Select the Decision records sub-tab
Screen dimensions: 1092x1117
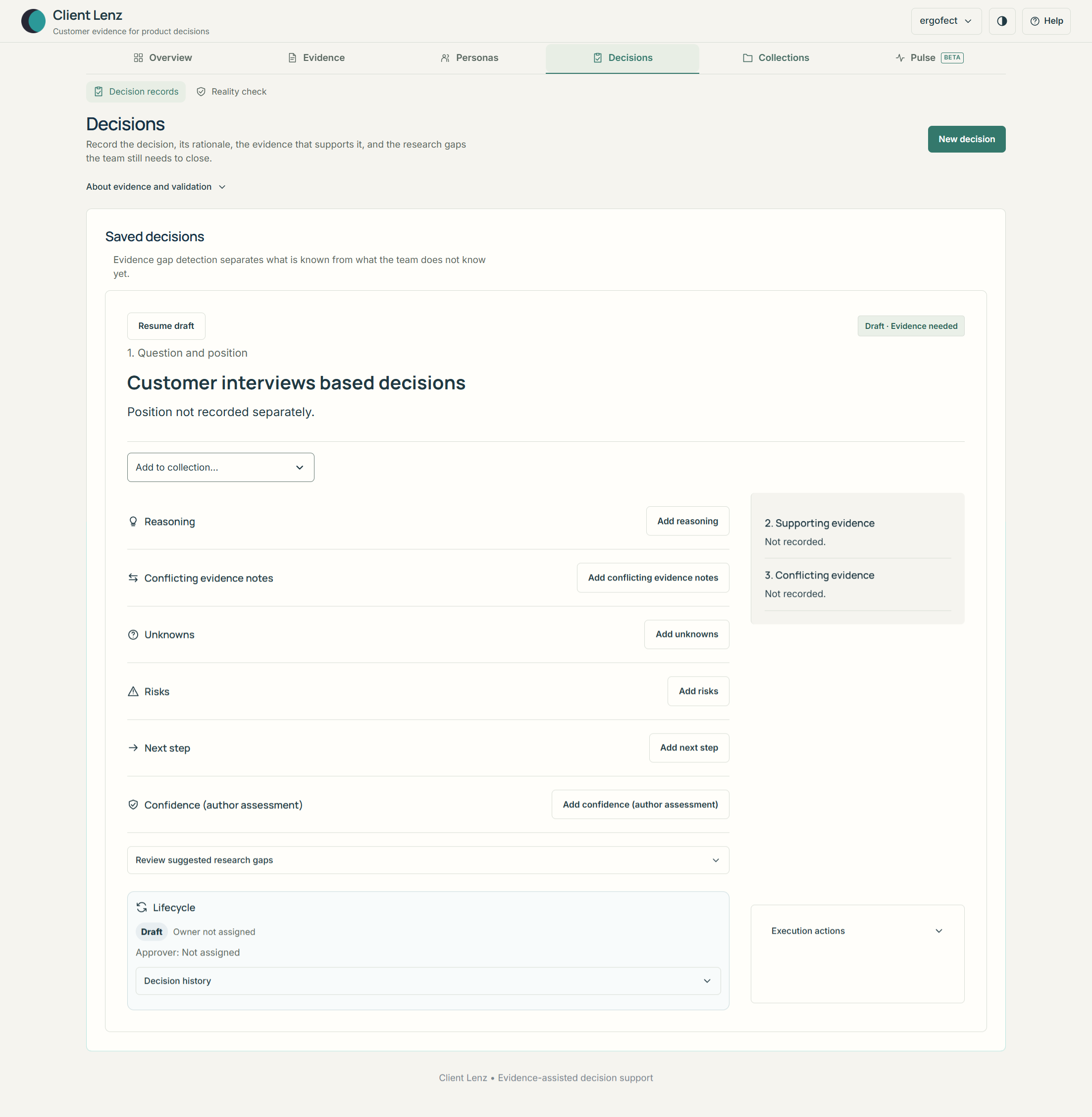coord(136,92)
